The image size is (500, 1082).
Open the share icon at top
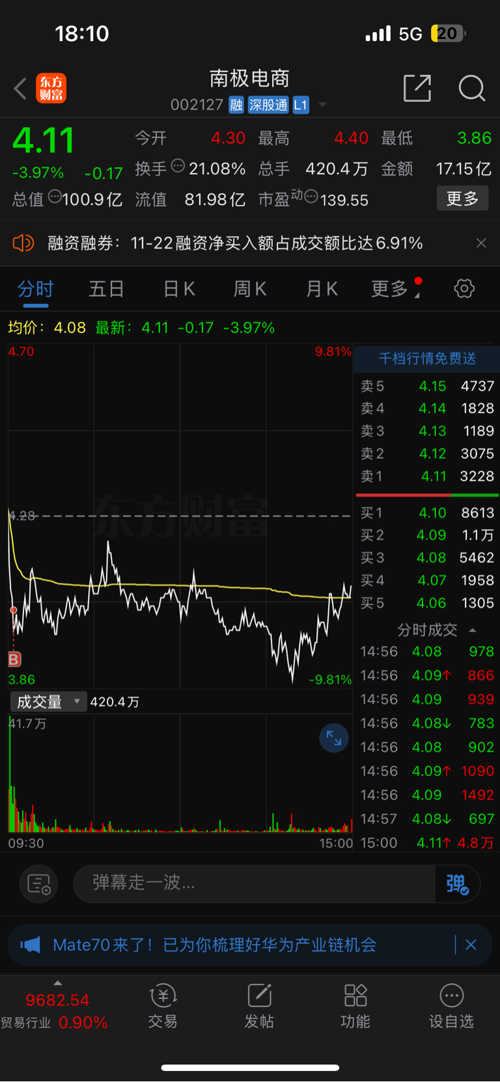(x=417, y=88)
